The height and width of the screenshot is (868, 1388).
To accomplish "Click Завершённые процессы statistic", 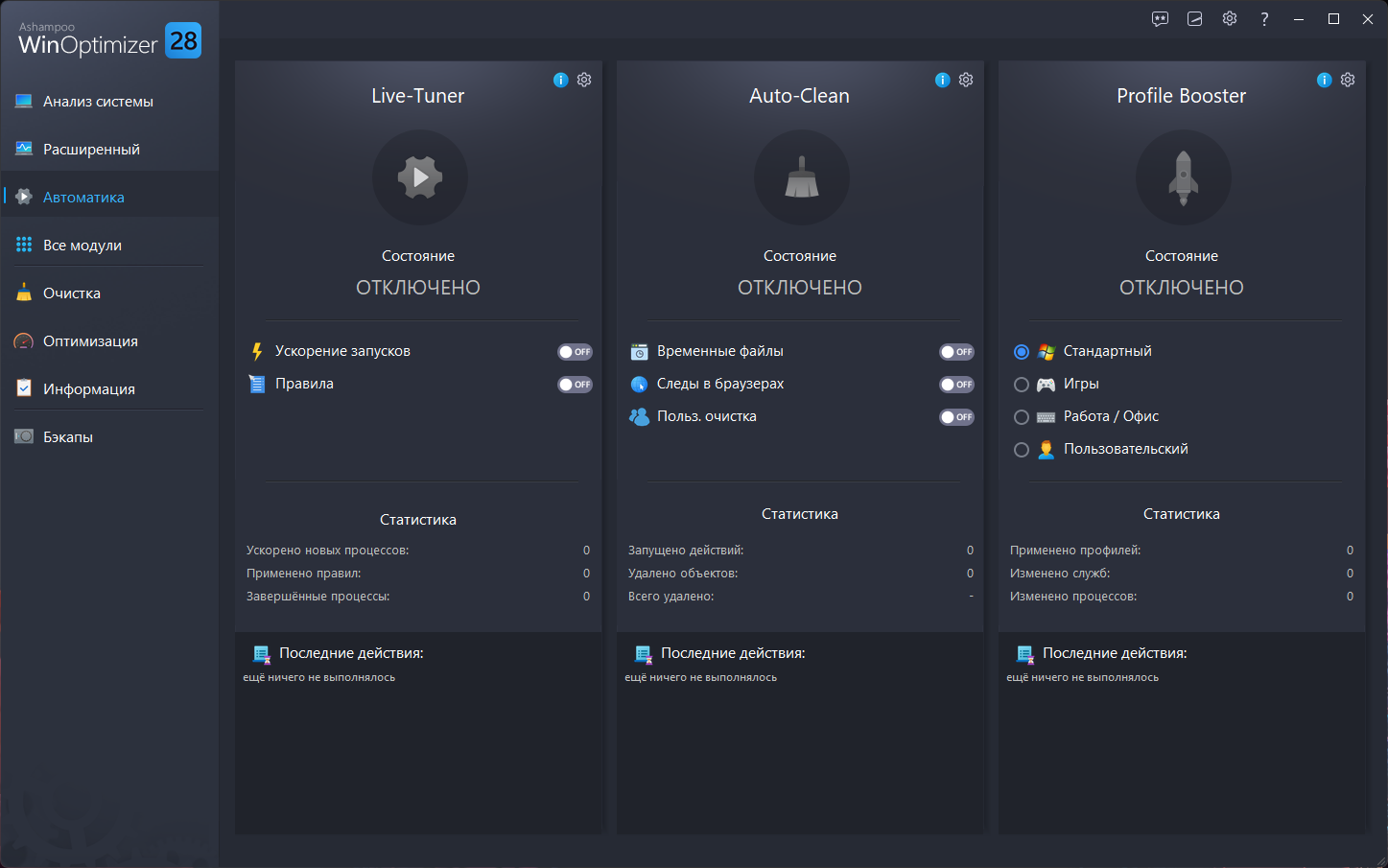I will [418, 597].
